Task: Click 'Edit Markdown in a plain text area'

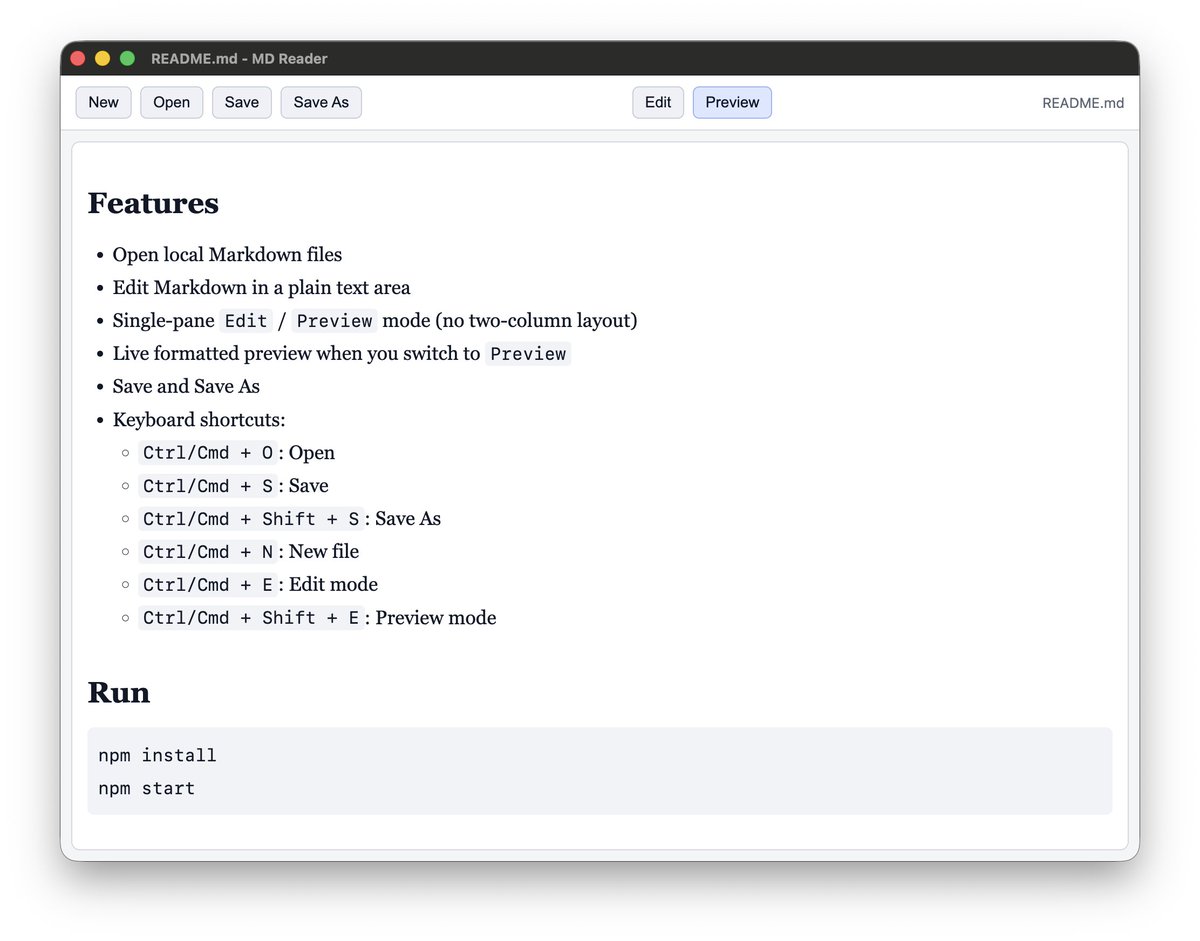Action: [x=261, y=287]
